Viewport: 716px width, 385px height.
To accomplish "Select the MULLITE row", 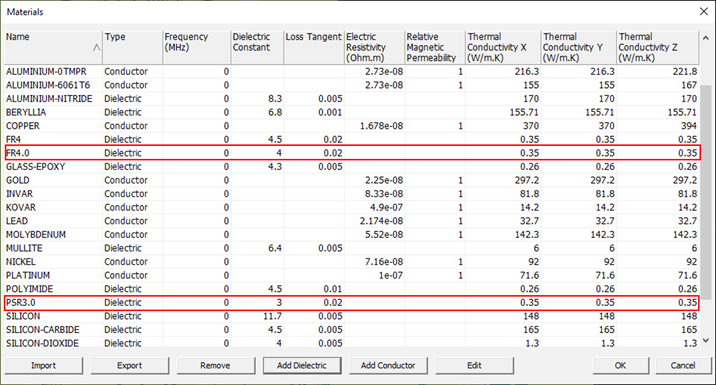I will point(352,248).
